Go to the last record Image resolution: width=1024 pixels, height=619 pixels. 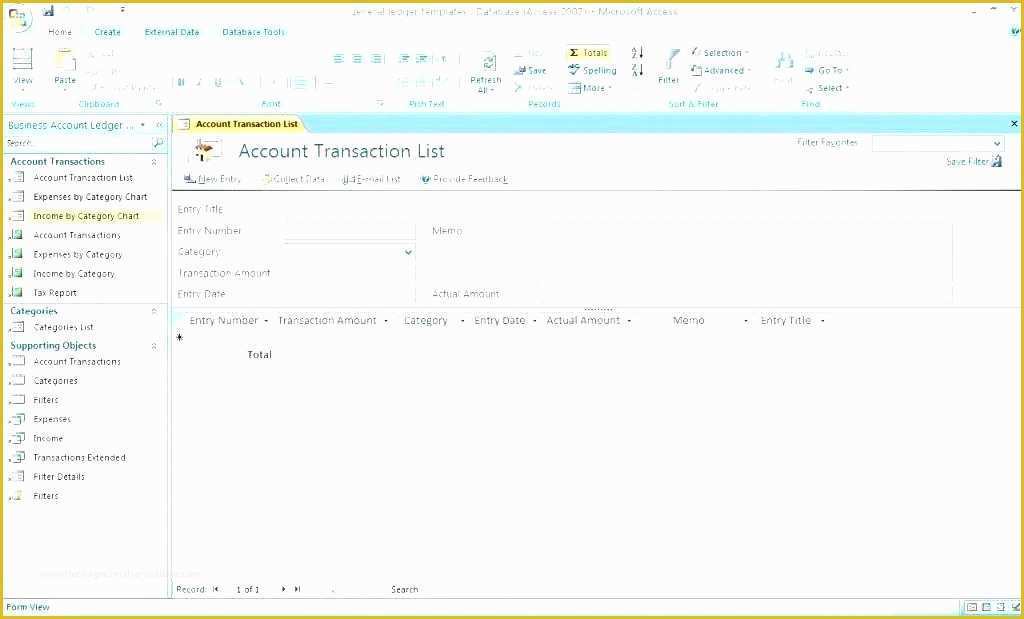[297, 590]
